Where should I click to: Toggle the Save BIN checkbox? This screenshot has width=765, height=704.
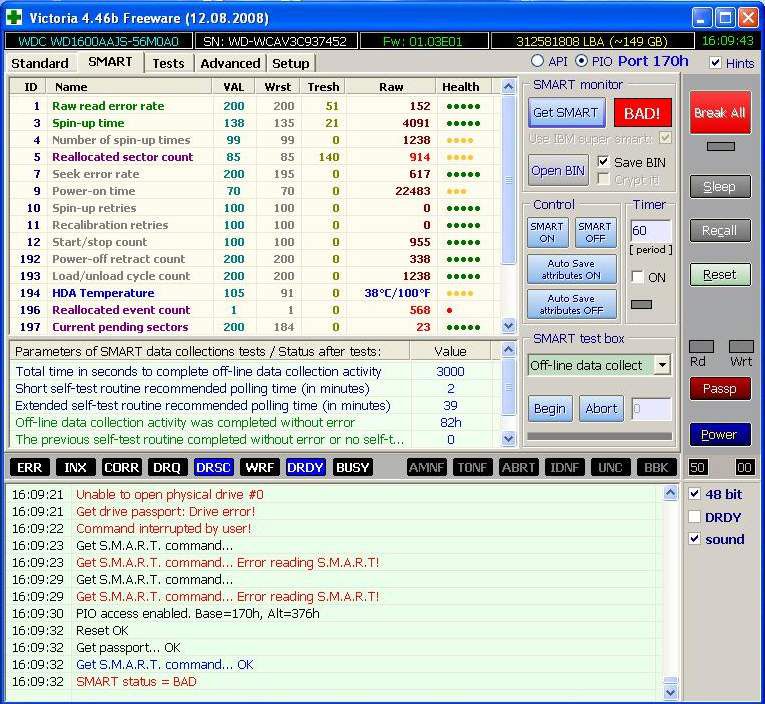pyautogui.click(x=604, y=161)
